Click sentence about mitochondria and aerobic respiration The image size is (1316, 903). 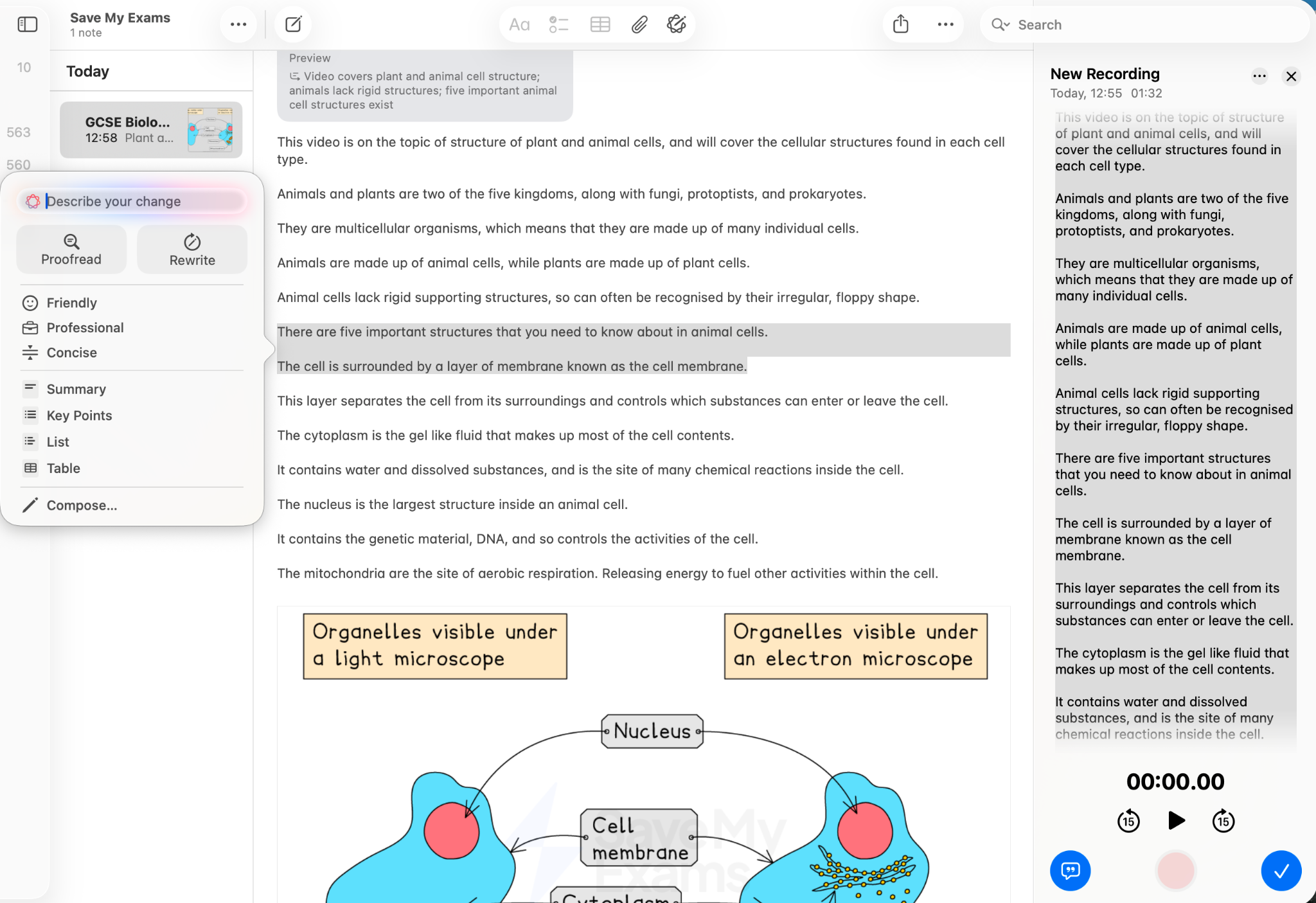[x=607, y=573]
